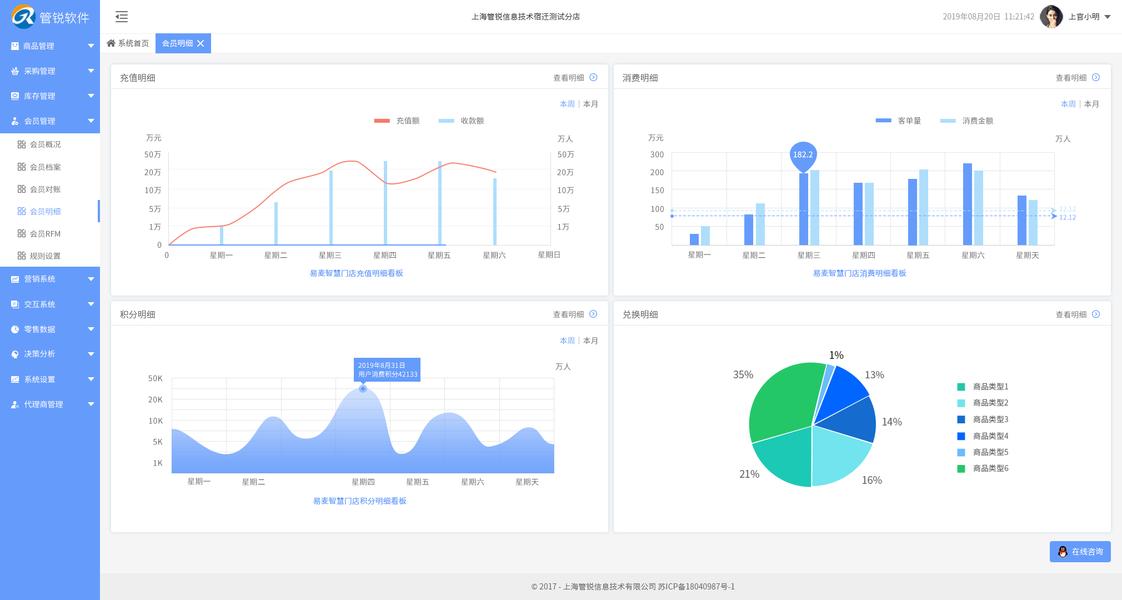Image resolution: width=1122 pixels, height=600 pixels.
Task: Switch to the 系统首页 tab
Action: pos(128,43)
